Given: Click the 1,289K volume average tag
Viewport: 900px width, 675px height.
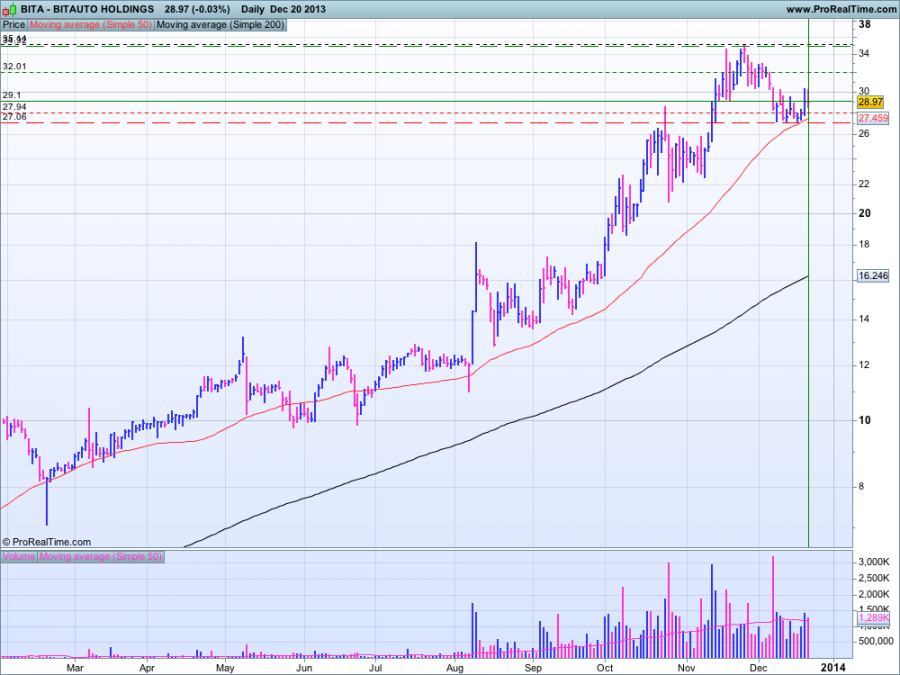Looking at the screenshot, I should coord(873,618).
